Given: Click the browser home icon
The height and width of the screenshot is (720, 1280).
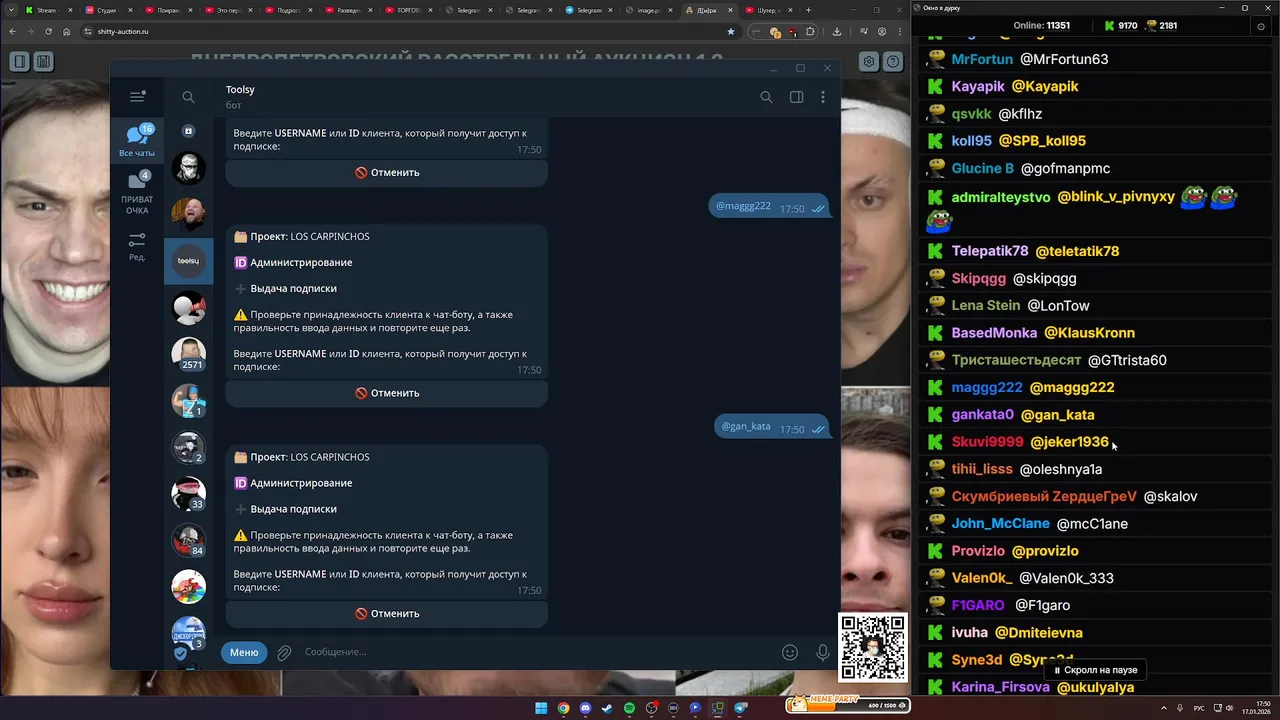Looking at the screenshot, I should point(66,31).
